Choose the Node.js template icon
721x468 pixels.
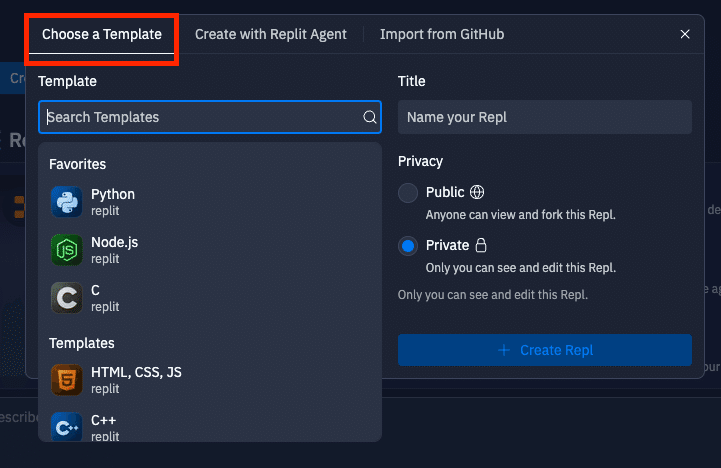point(66,250)
